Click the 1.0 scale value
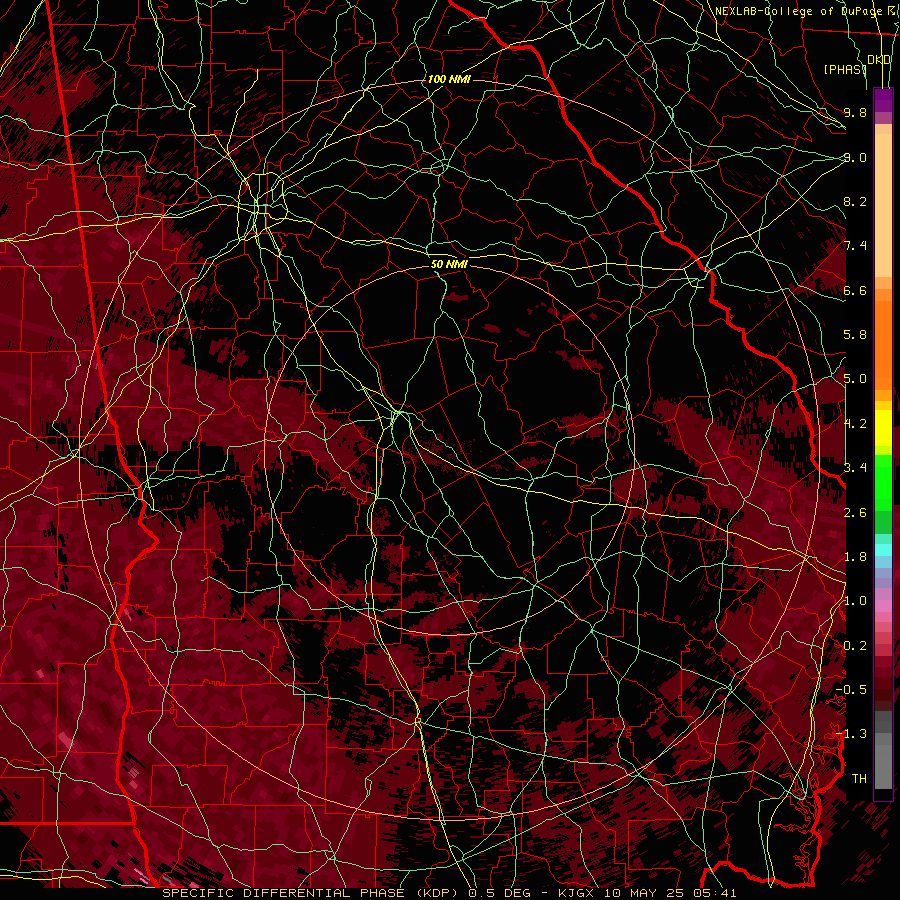This screenshot has width=900, height=900. [x=855, y=601]
